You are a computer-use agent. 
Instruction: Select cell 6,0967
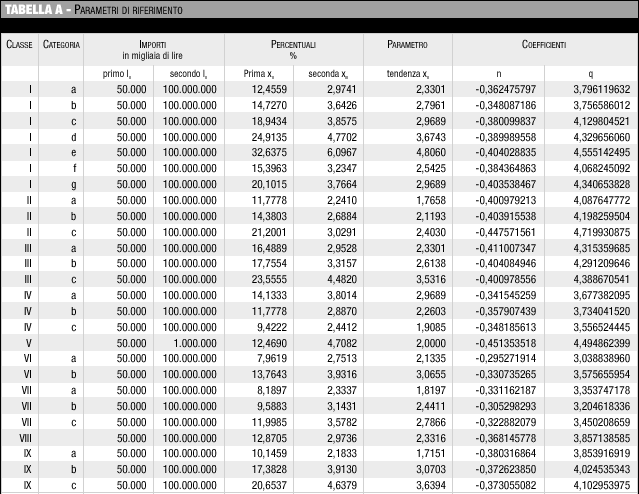pos(342,152)
